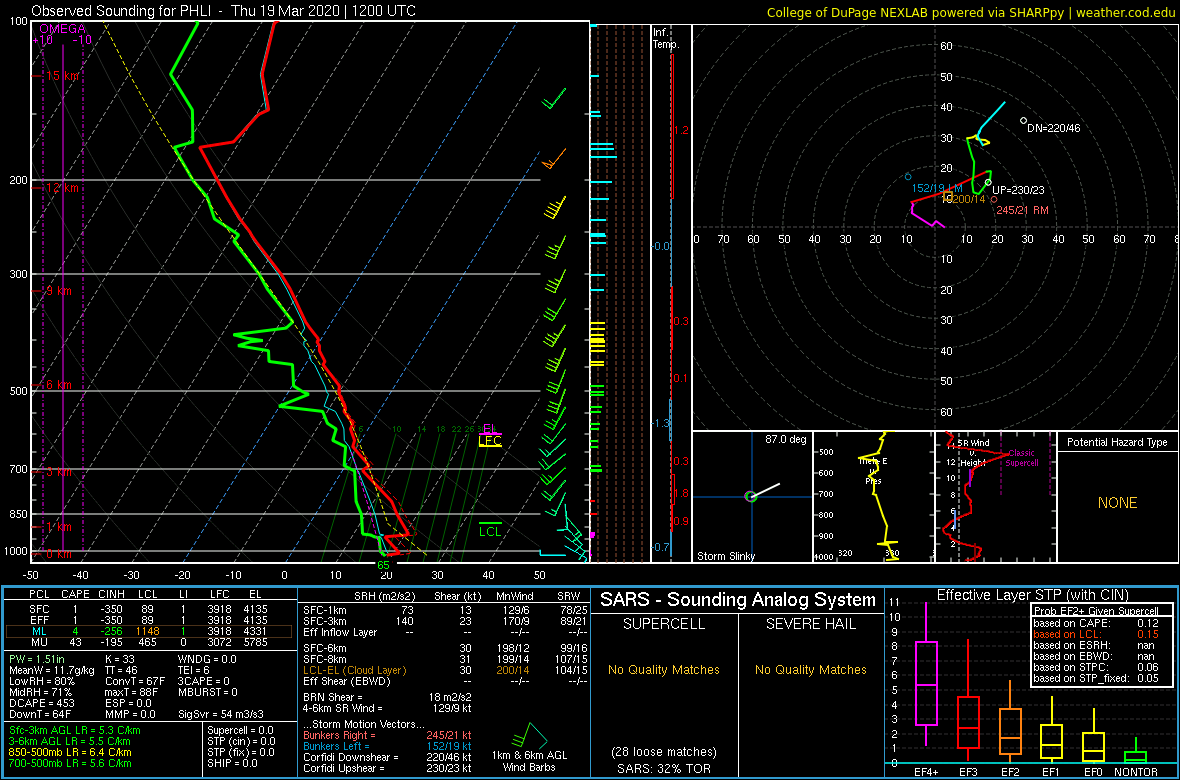Click the 850-500mb LR lapse rate
1180x780 pixels.
71,752
